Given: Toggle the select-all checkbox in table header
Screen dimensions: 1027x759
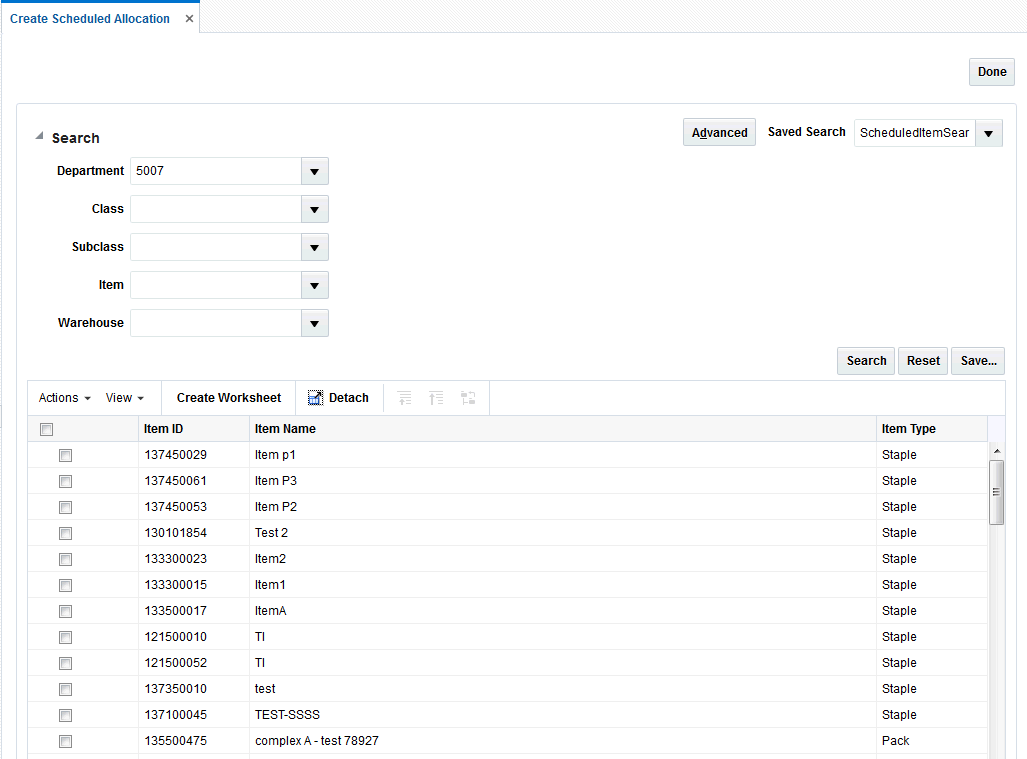Looking at the screenshot, I should 46,428.
